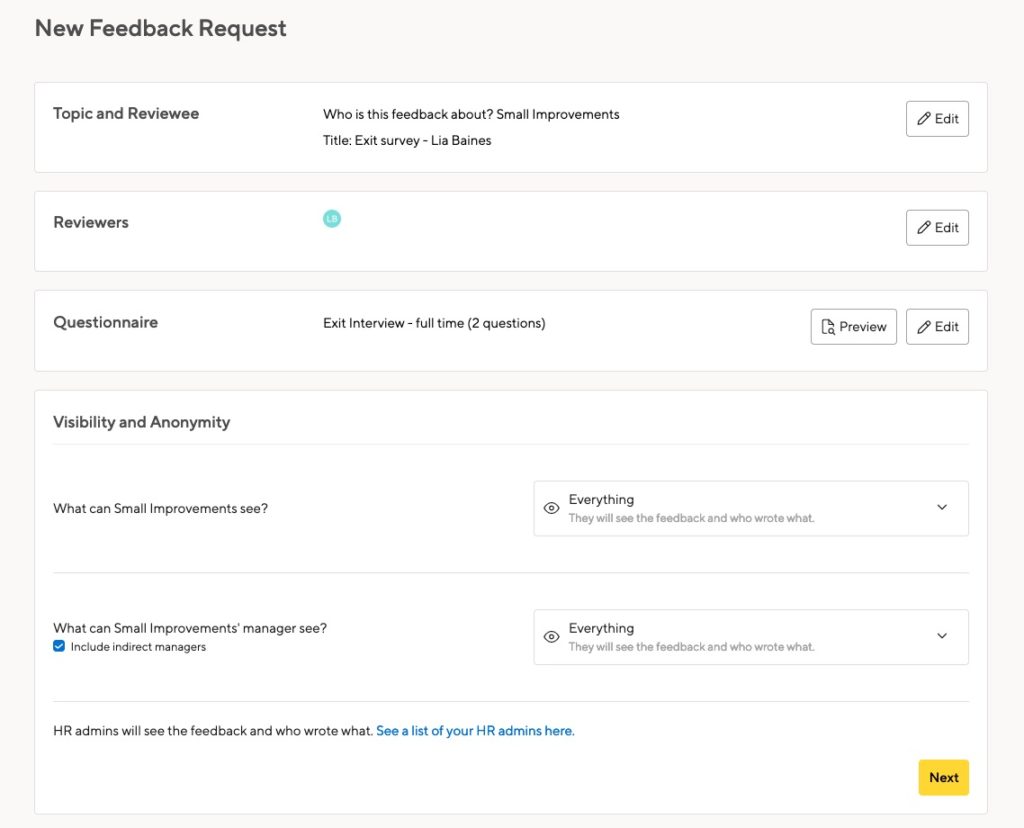Open the Small Improvements visibility dropdown
The image size is (1024, 828).
pyautogui.click(x=750, y=509)
